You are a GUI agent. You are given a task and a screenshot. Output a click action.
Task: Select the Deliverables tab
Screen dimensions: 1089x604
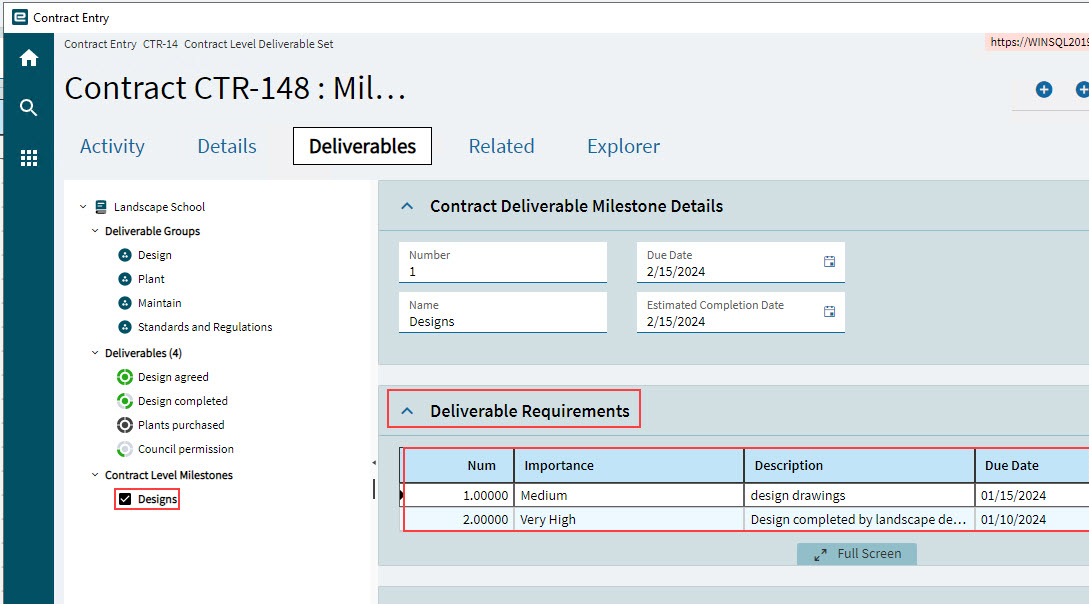pos(363,146)
